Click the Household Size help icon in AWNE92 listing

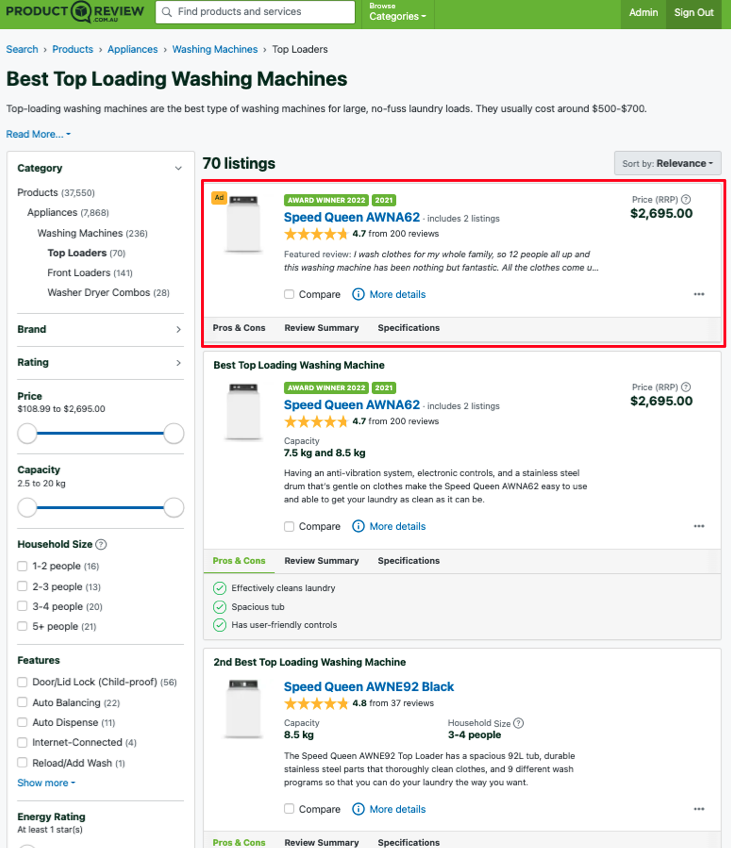pyautogui.click(x=519, y=723)
